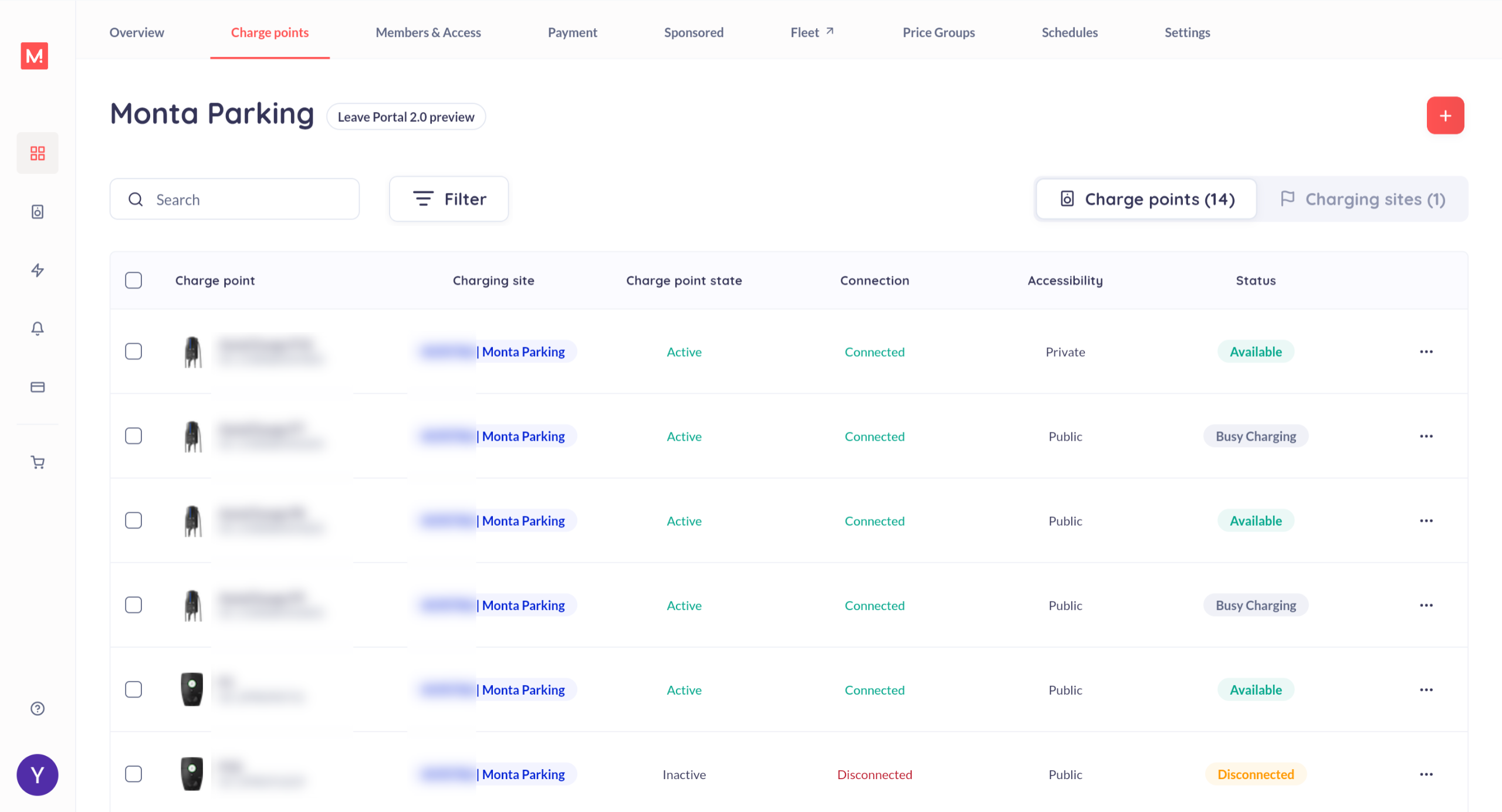The image size is (1502, 812).
Task: Toggle the select-all checkbox in table header
Action: click(x=134, y=280)
